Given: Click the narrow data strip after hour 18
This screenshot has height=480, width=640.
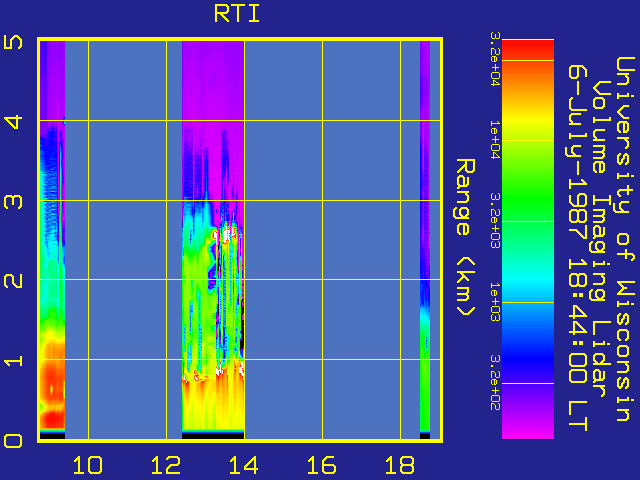Looking at the screenshot, I should (x=425, y=240).
